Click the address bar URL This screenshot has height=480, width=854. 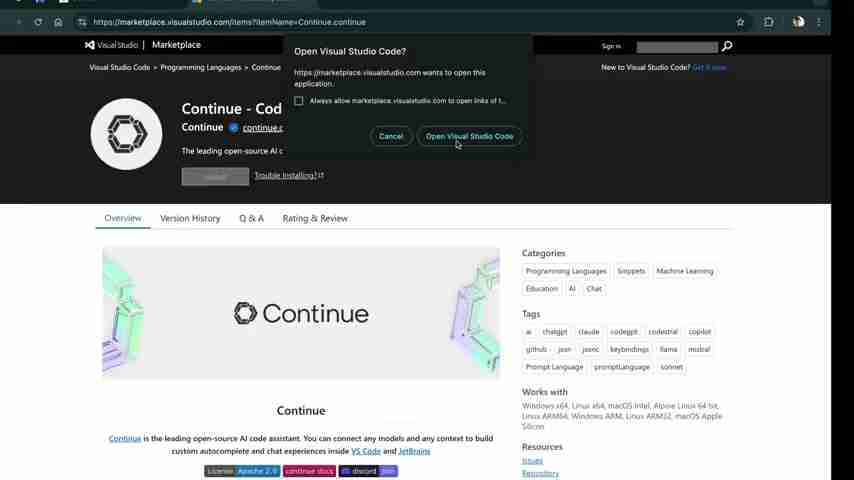[229, 22]
